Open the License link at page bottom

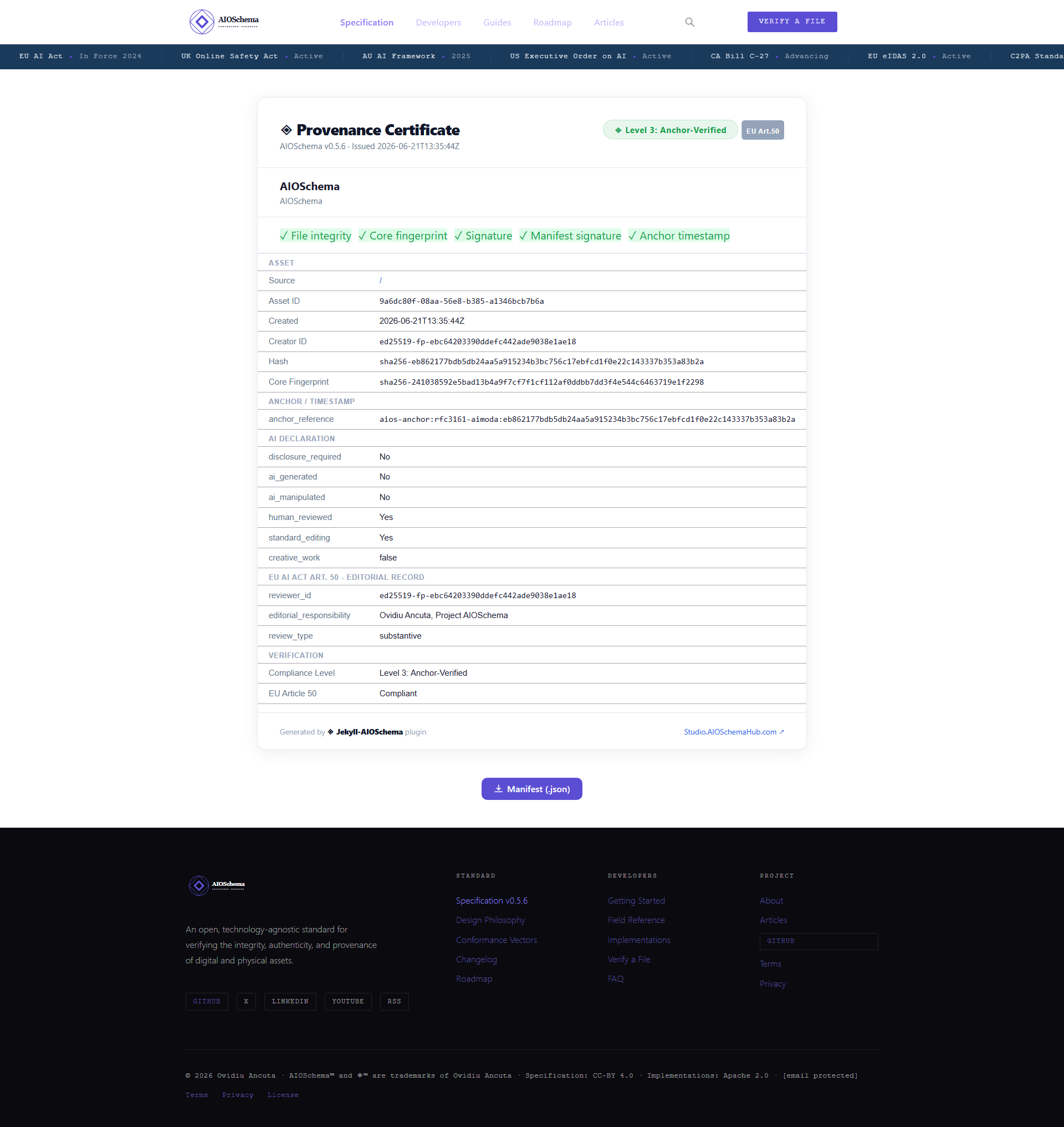pyautogui.click(x=283, y=1095)
